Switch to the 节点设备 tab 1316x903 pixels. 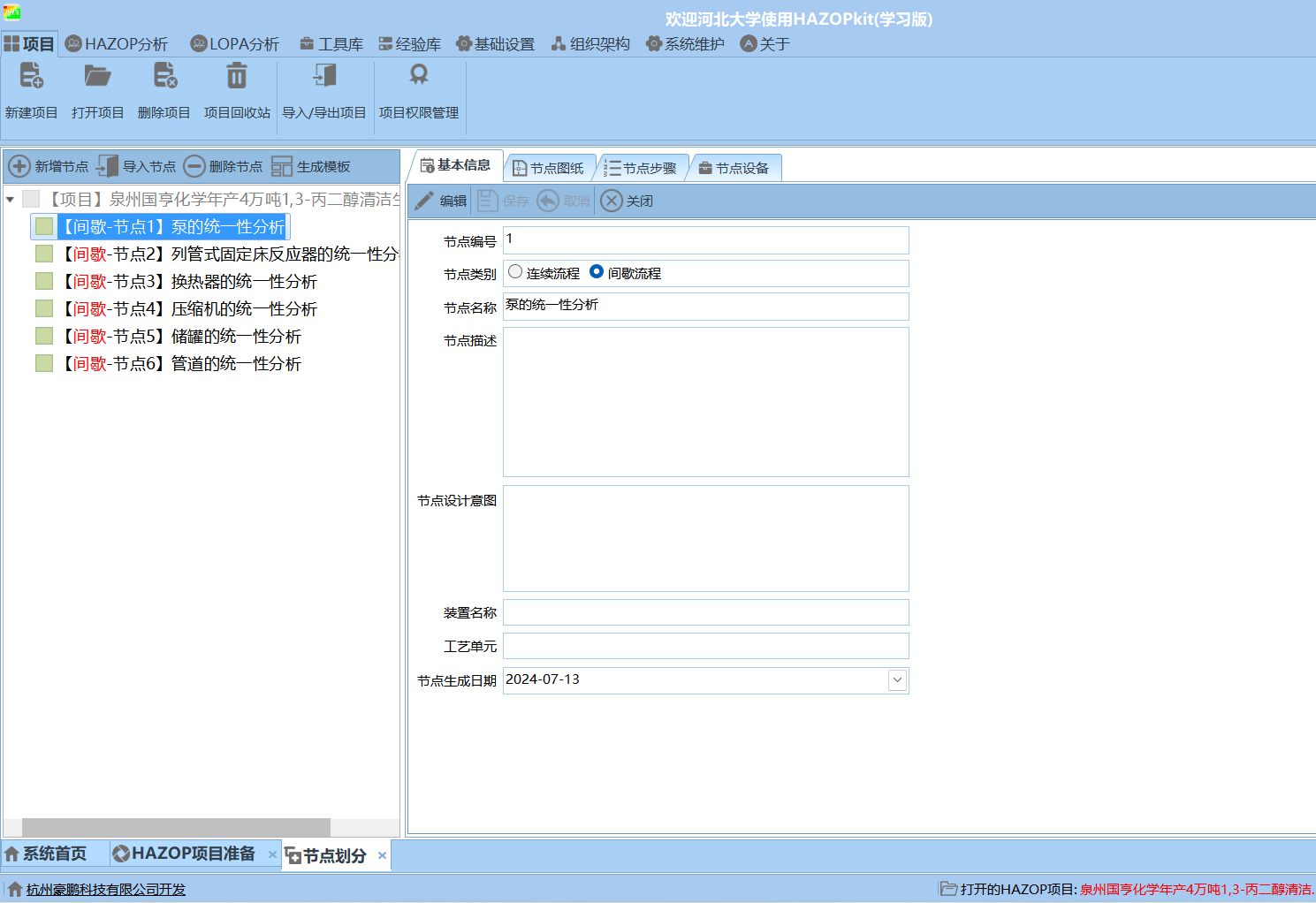click(734, 168)
